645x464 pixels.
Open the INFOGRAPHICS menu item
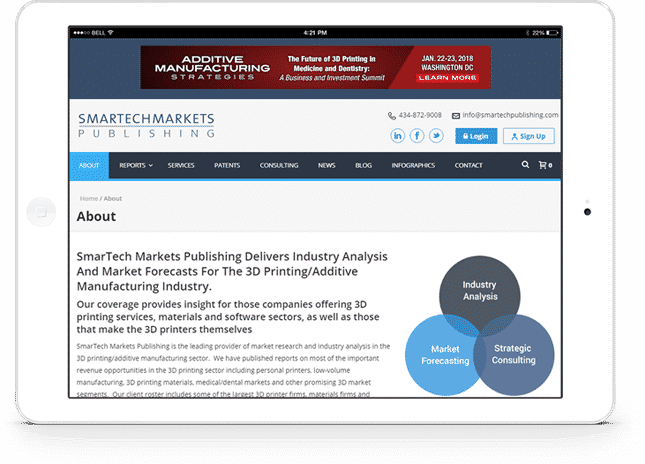[x=413, y=165]
